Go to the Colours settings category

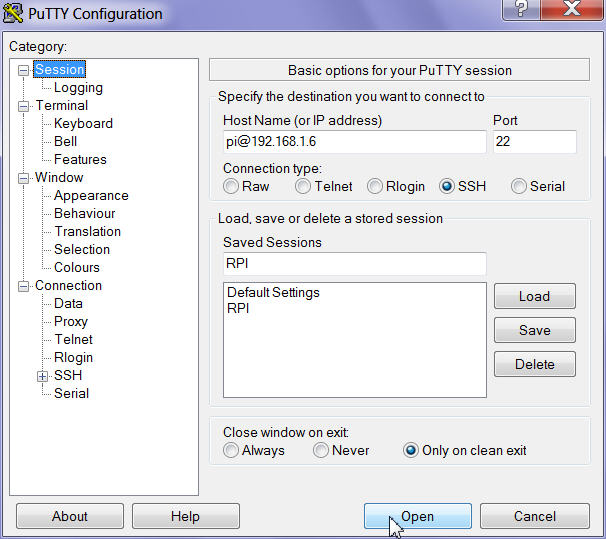(77, 267)
